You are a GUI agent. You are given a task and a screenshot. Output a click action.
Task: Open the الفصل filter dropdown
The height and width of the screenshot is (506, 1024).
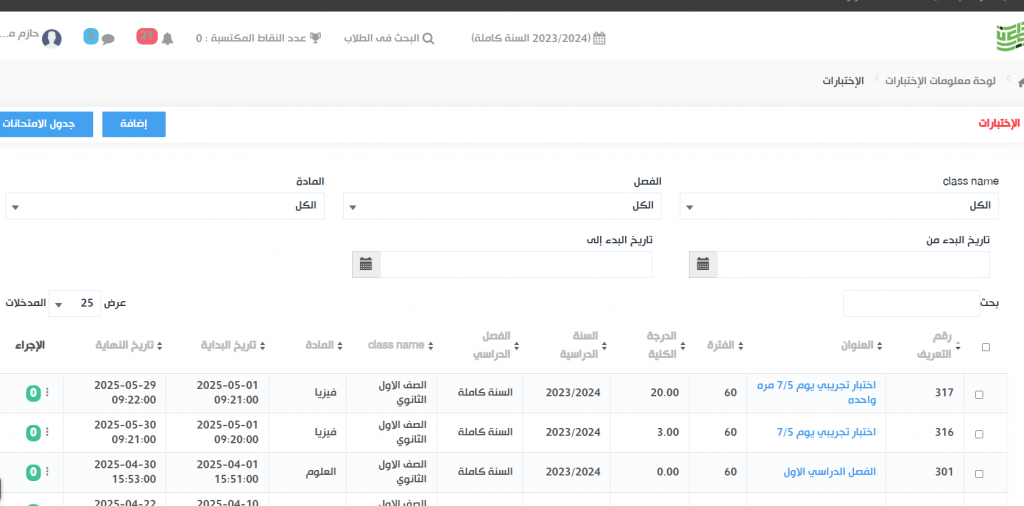coord(502,206)
